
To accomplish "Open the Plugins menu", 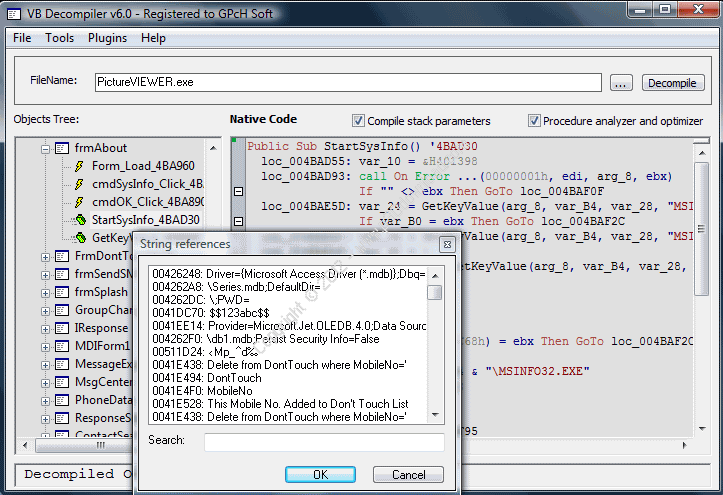I will [107, 38].
